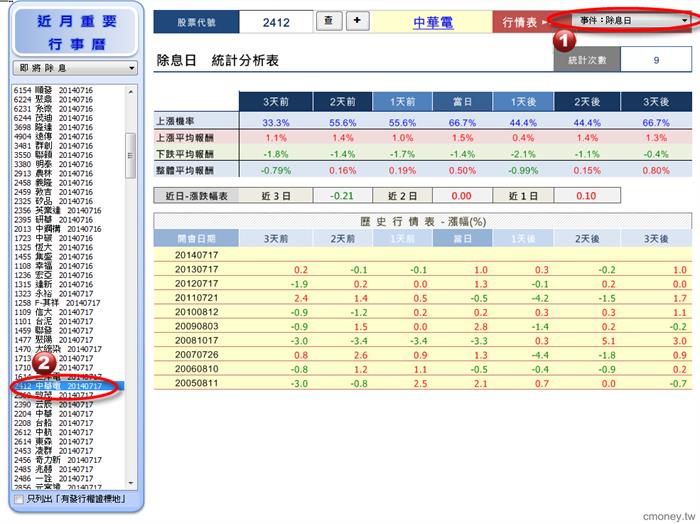Select 2325 矽品 list entry
This screenshot has height=524, width=700.
(54, 201)
